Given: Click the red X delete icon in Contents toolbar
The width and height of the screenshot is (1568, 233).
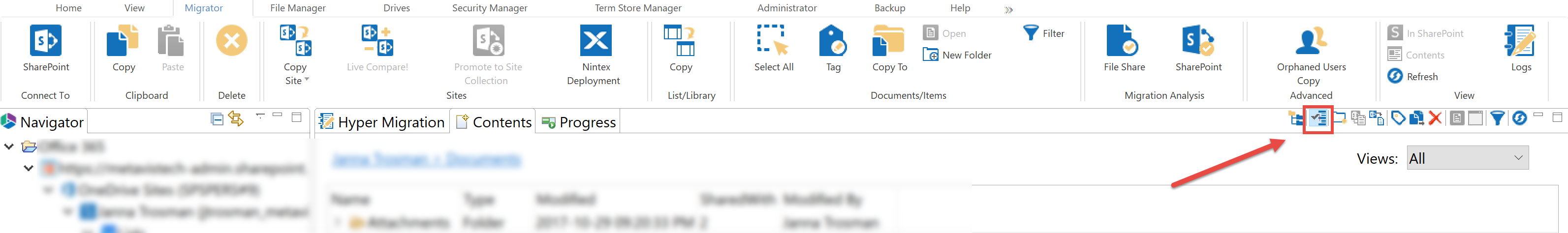Looking at the screenshot, I should tap(1435, 118).
